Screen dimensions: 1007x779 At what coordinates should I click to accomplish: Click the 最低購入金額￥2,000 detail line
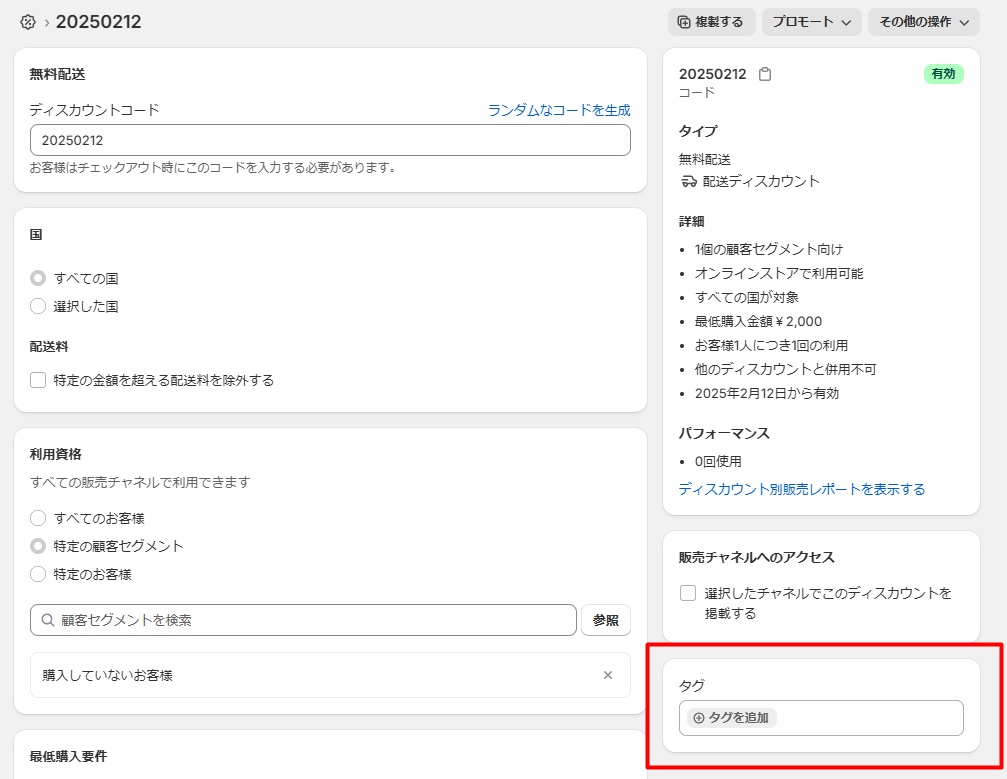click(758, 321)
